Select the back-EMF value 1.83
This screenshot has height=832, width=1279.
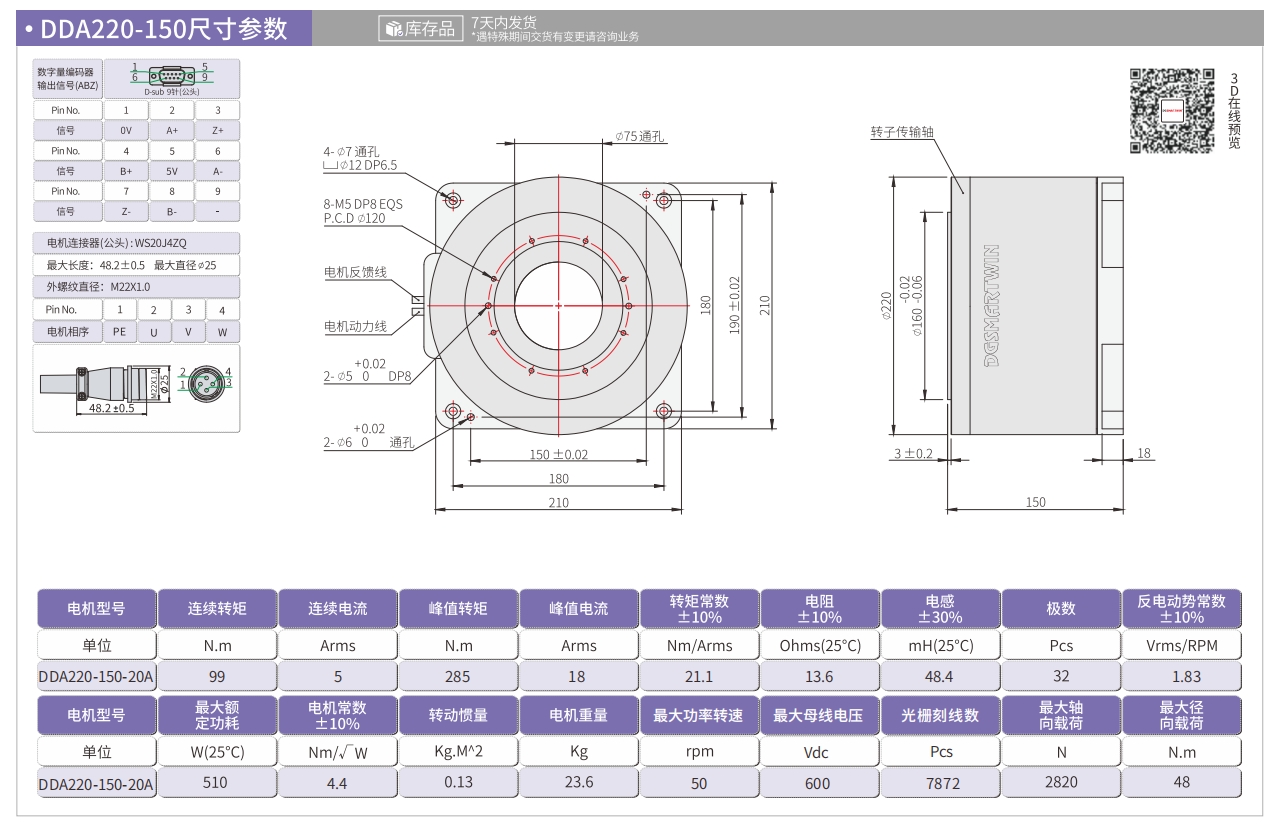click(x=1182, y=676)
